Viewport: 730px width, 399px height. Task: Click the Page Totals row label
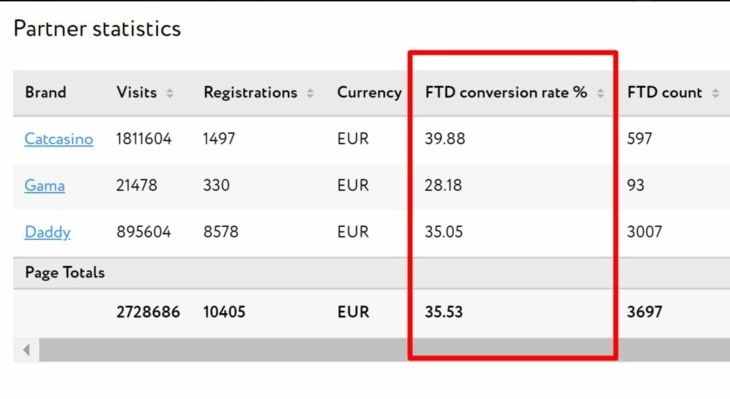(x=65, y=272)
